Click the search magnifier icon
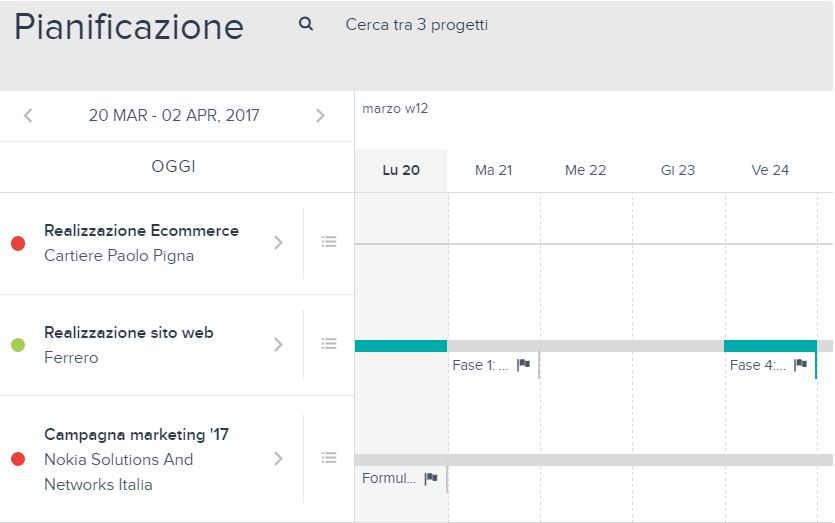Viewport: 835px width, 523px height. point(306,24)
